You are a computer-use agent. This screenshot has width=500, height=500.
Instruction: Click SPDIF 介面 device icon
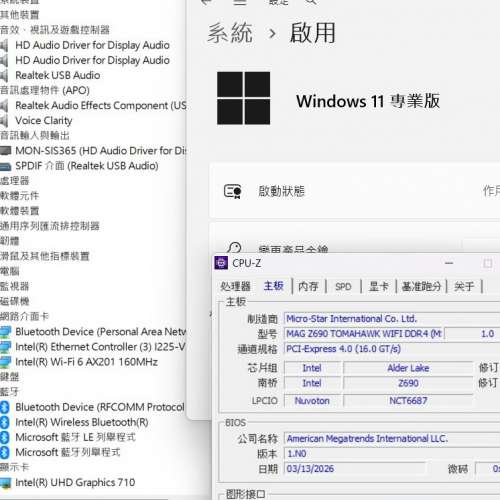5,166
